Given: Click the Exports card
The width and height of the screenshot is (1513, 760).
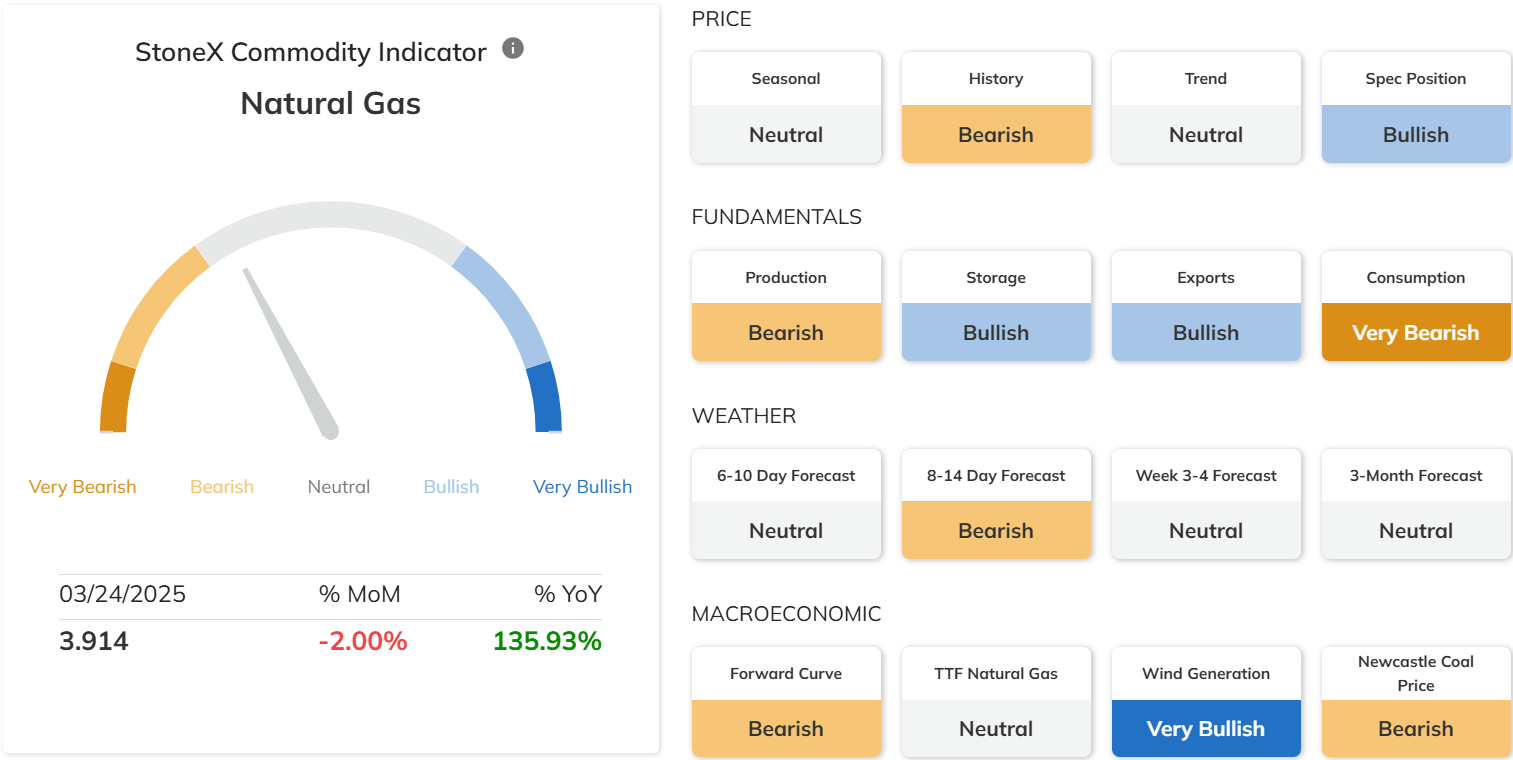Looking at the screenshot, I should [1206, 306].
